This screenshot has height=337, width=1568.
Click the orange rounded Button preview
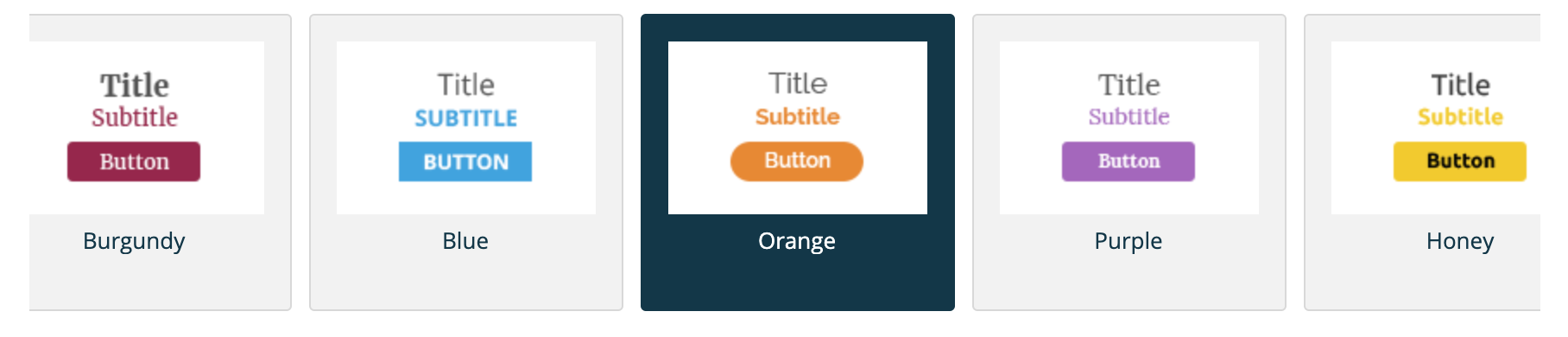[x=797, y=162]
